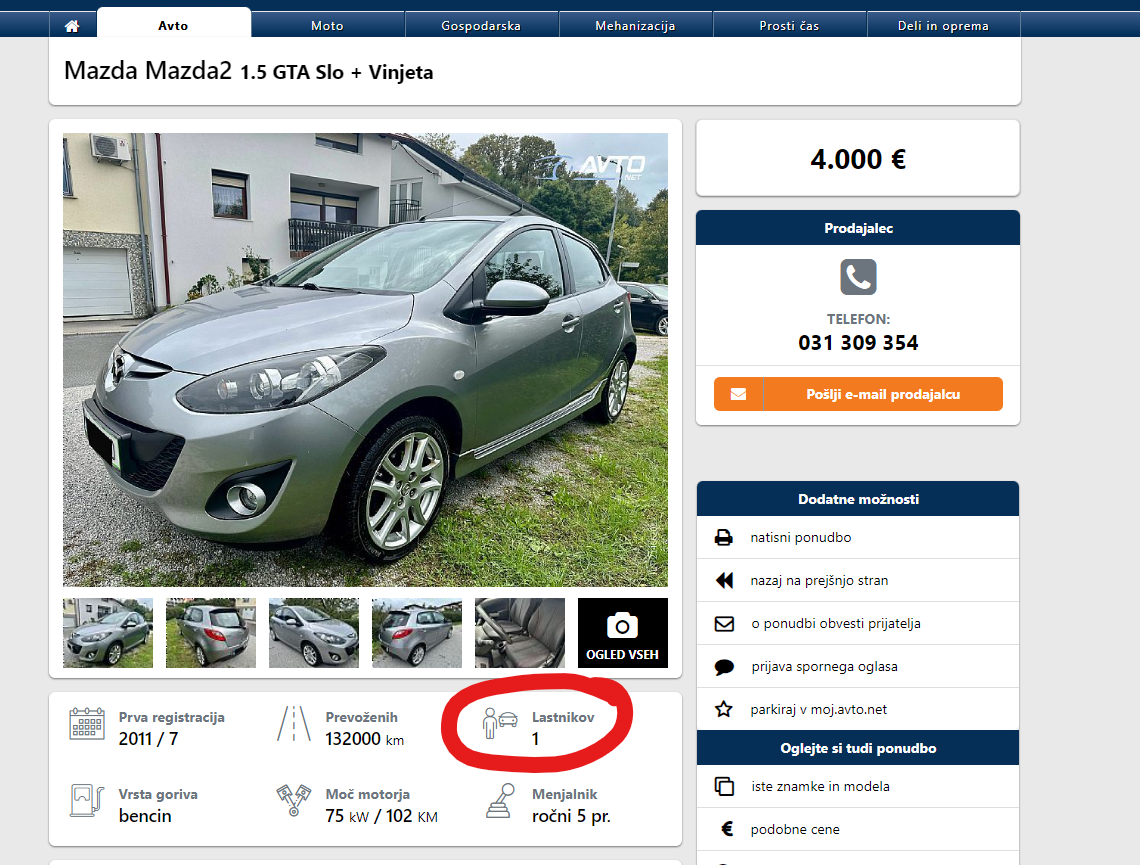Open OGLED VSEH photo gallery button

622,632
